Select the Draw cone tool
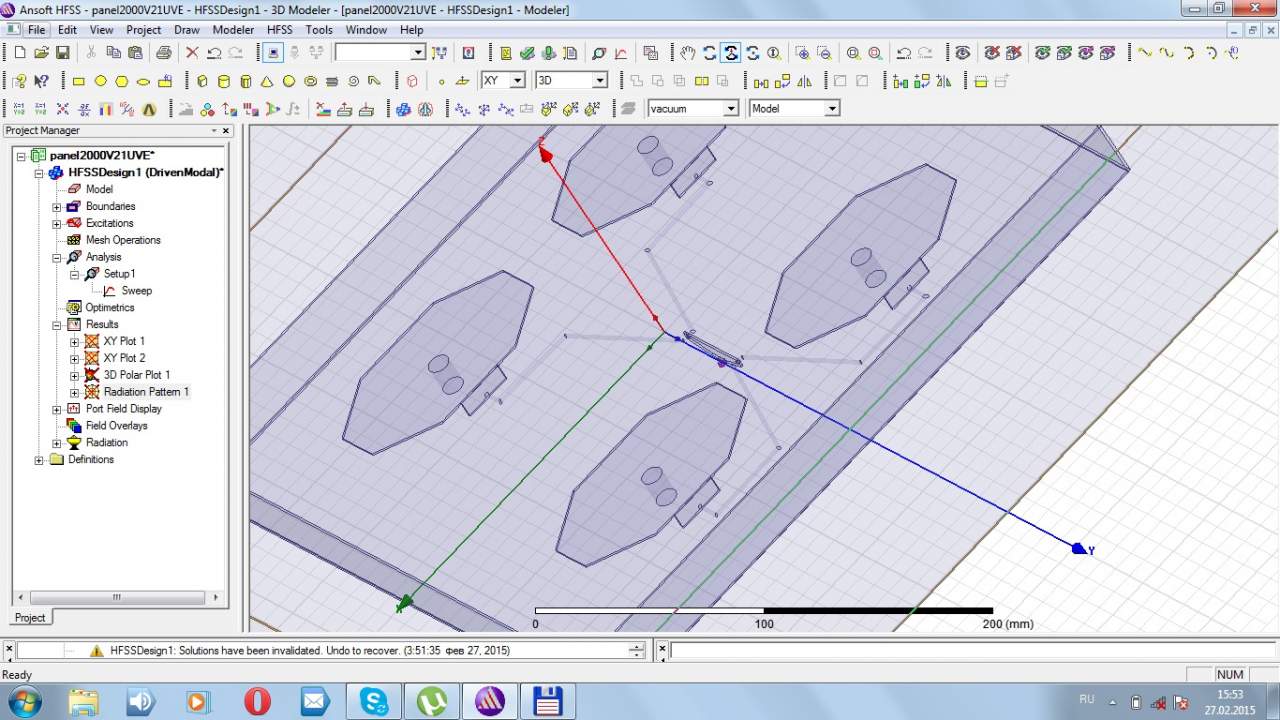Image resolution: width=1280 pixels, height=720 pixels. tap(267, 81)
